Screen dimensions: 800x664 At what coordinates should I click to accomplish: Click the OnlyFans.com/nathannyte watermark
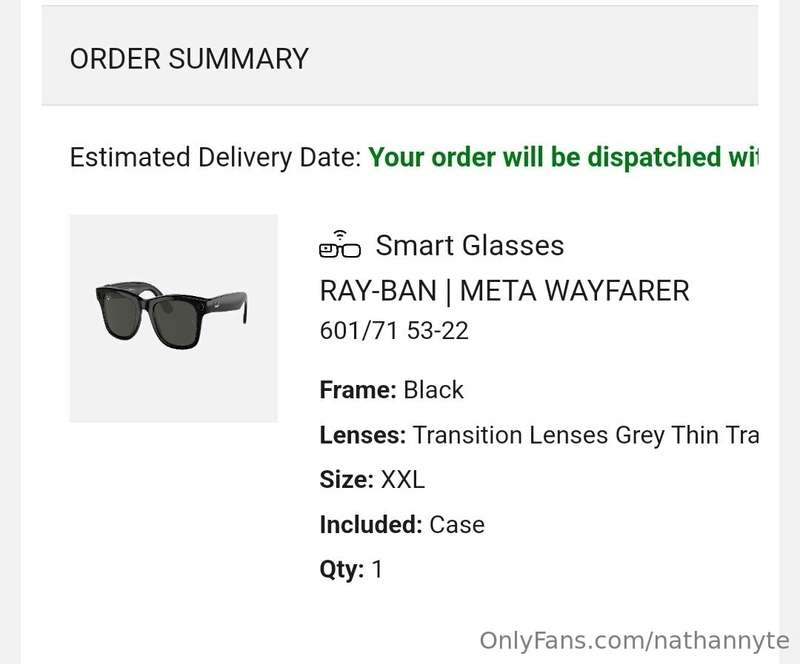click(x=634, y=641)
